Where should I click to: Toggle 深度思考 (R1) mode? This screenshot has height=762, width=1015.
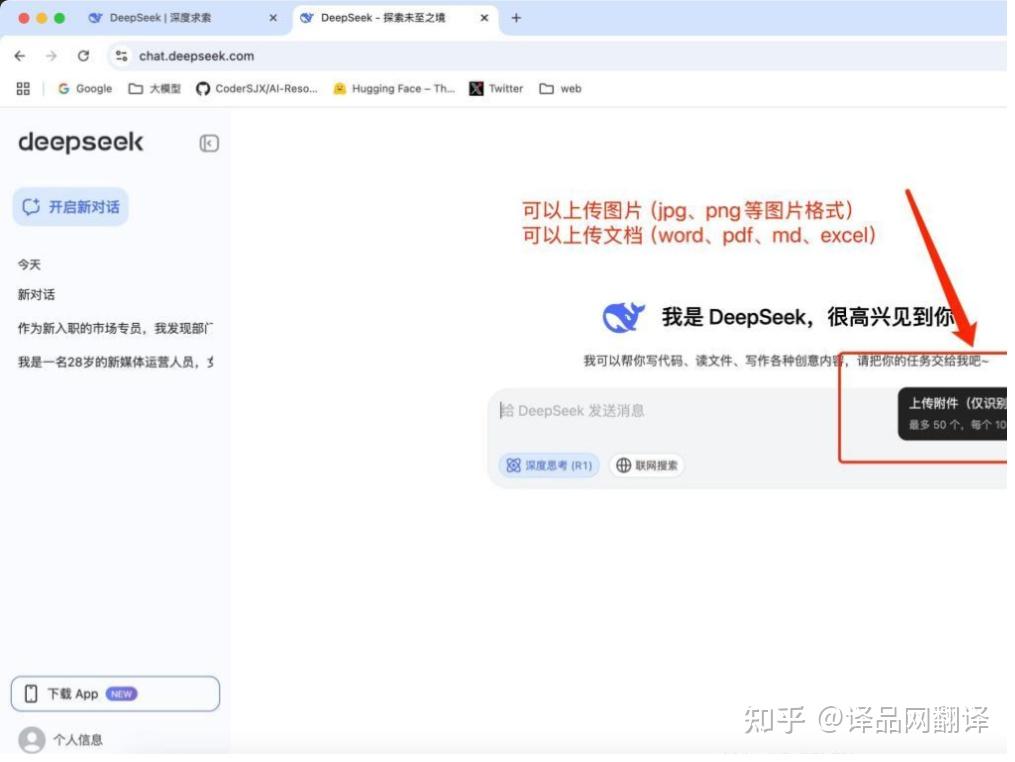pyautogui.click(x=549, y=465)
